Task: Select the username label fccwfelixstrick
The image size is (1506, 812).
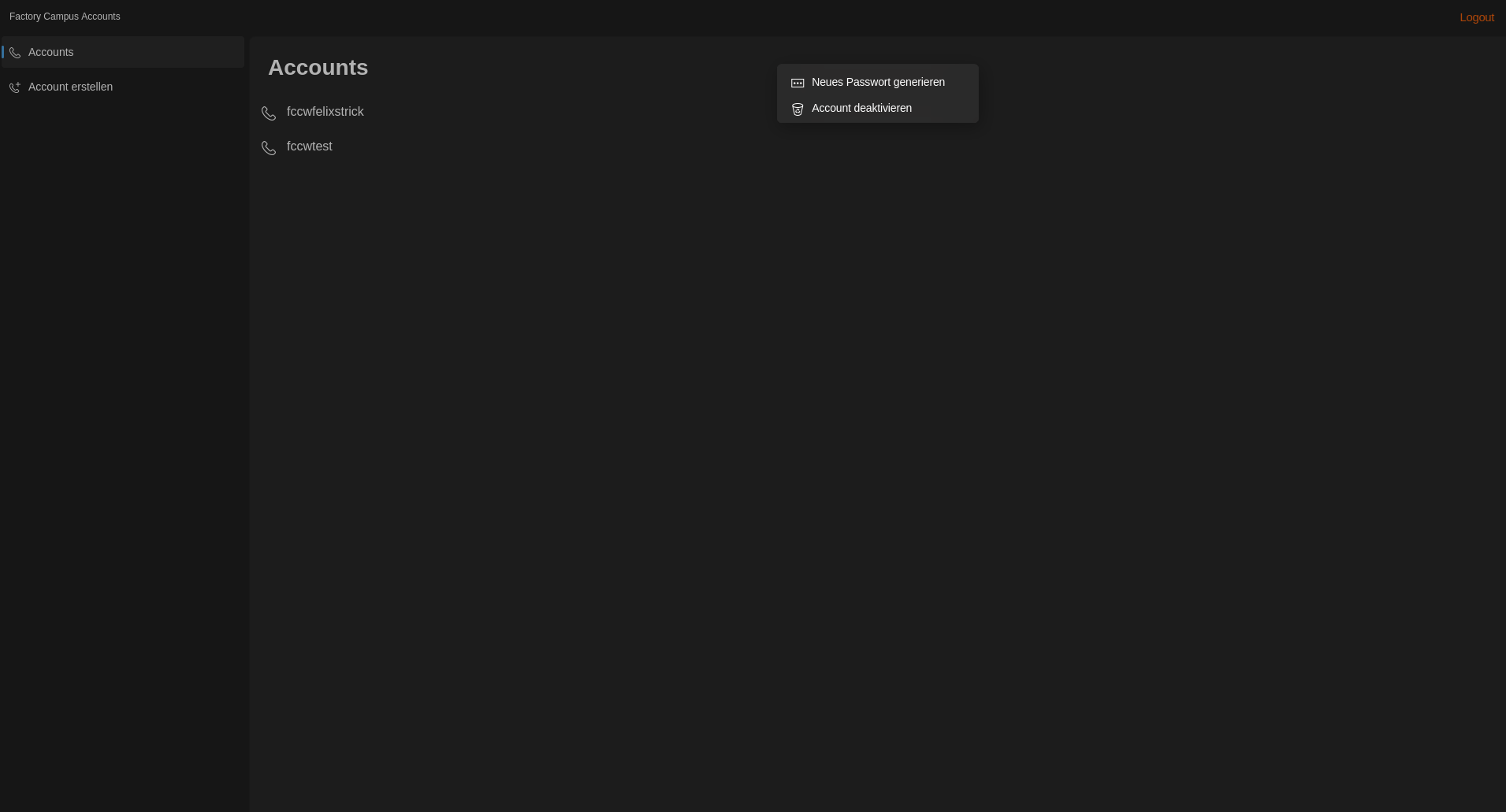Action: 325,112
